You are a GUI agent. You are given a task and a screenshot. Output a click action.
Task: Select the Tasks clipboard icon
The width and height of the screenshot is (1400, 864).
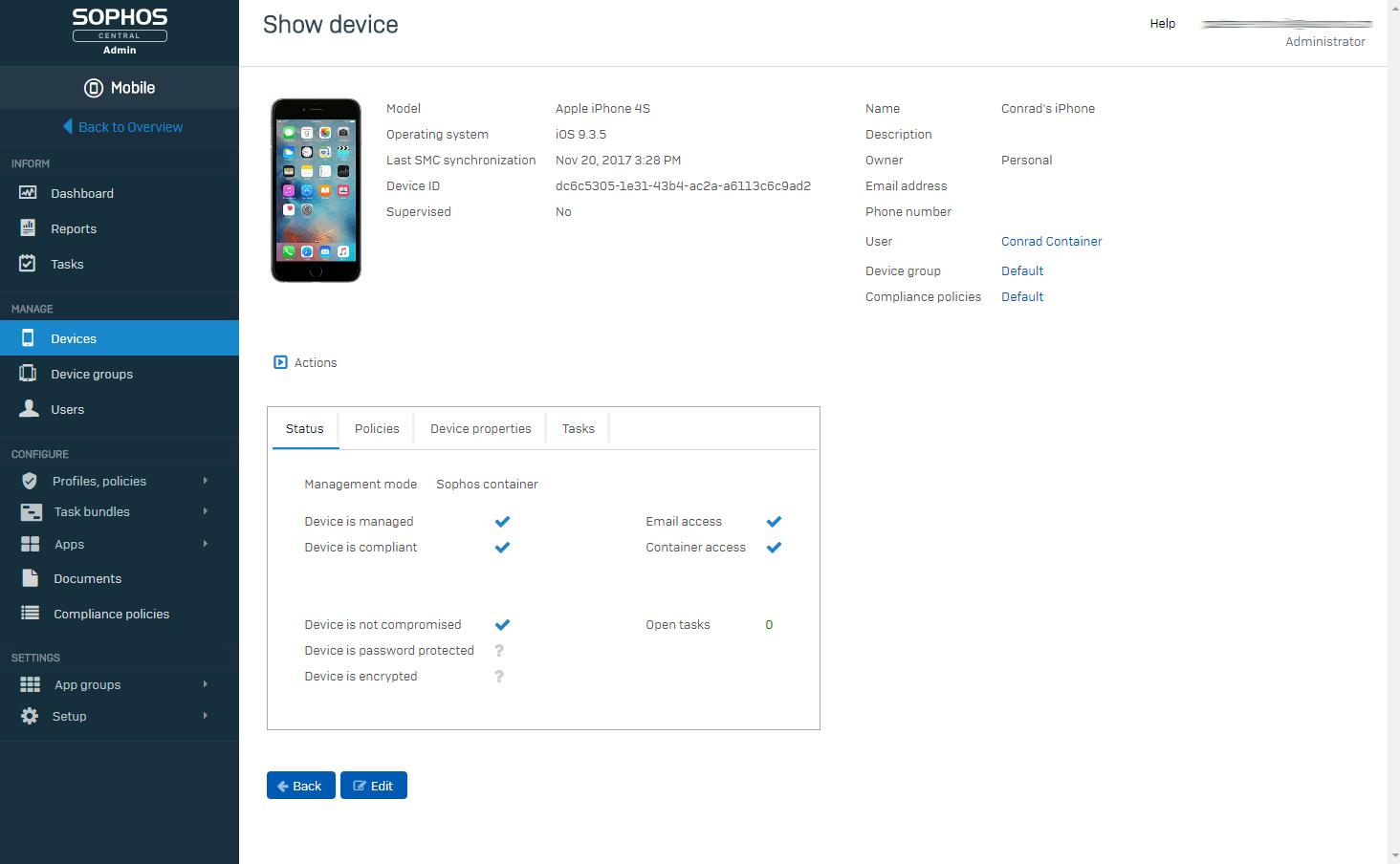coord(28,264)
